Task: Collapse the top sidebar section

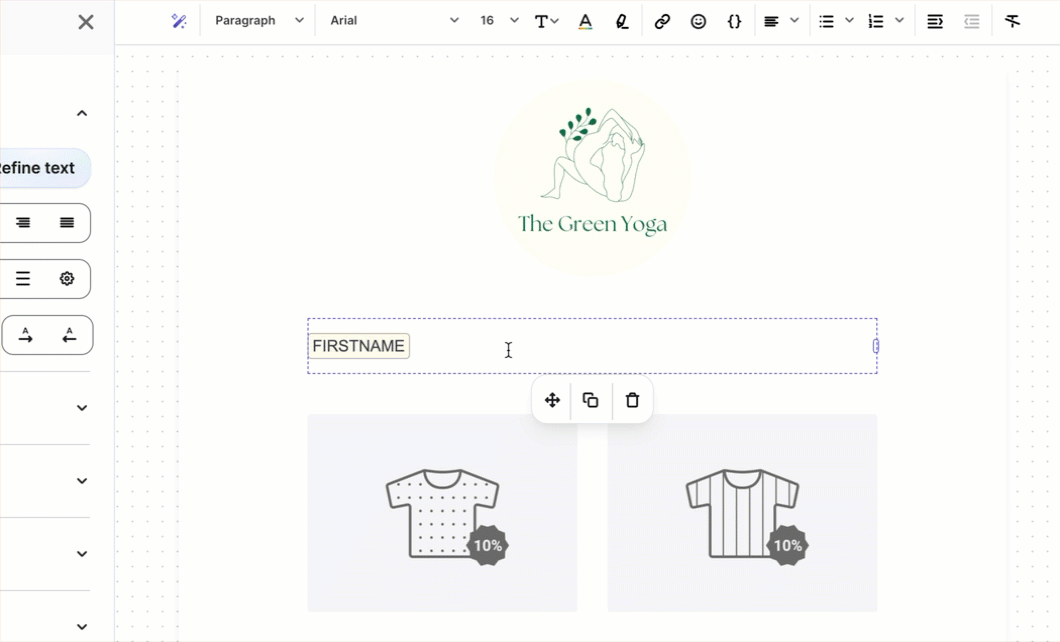Action: tap(82, 113)
